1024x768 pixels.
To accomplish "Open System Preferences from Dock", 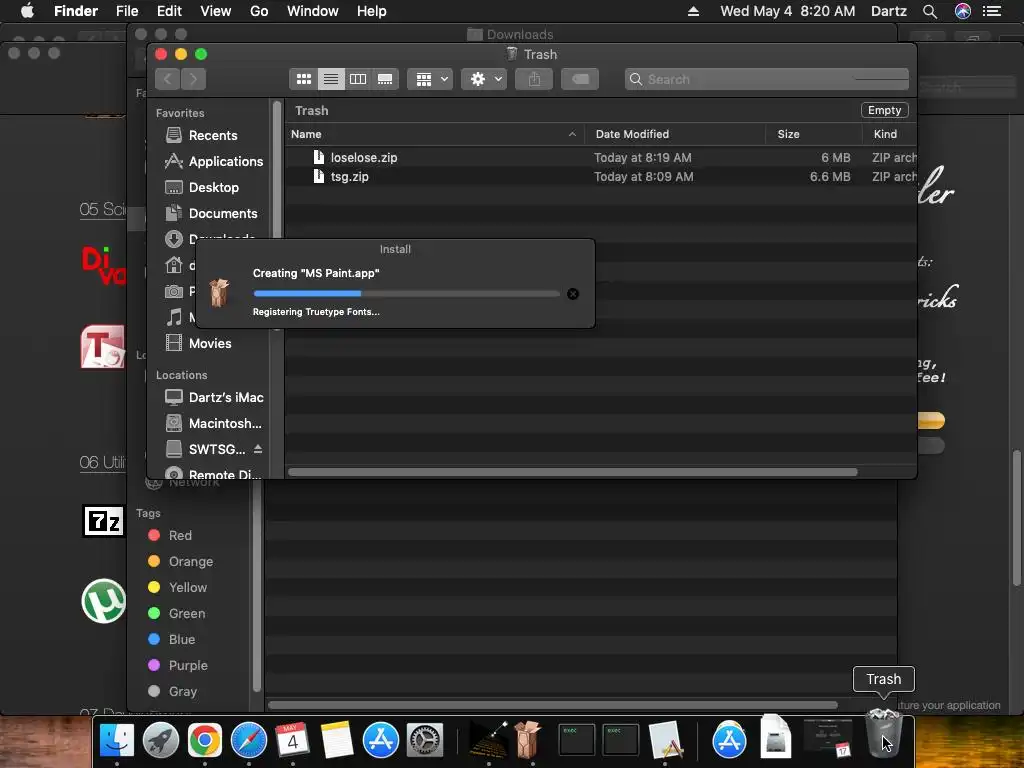I will tap(425, 741).
